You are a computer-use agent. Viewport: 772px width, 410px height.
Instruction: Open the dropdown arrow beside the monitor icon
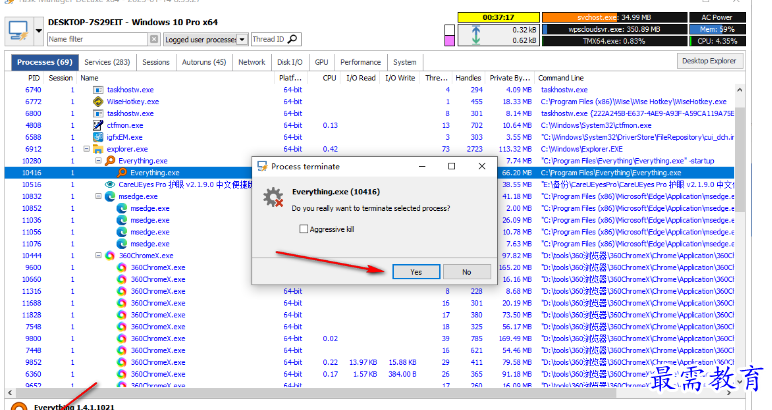38,31
